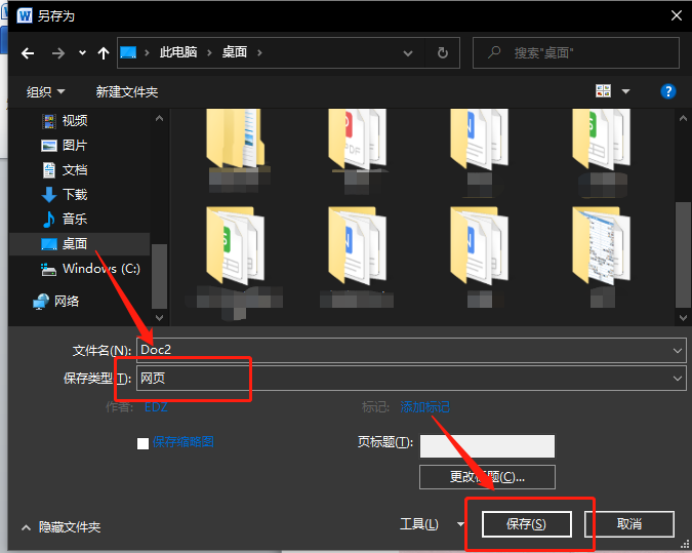Select 文档 in the navigation pane
The image size is (692, 553).
pyautogui.click(x=74, y=170)
